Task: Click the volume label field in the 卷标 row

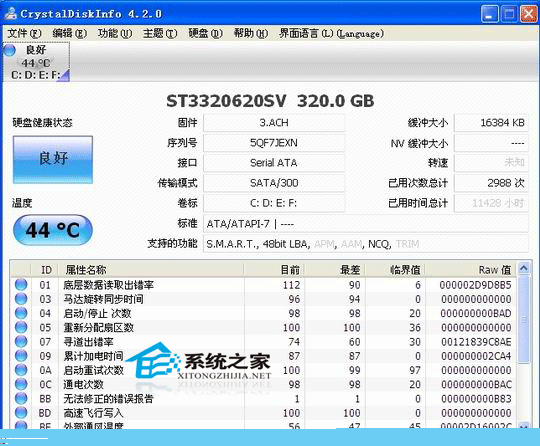Action: (274, 203)
